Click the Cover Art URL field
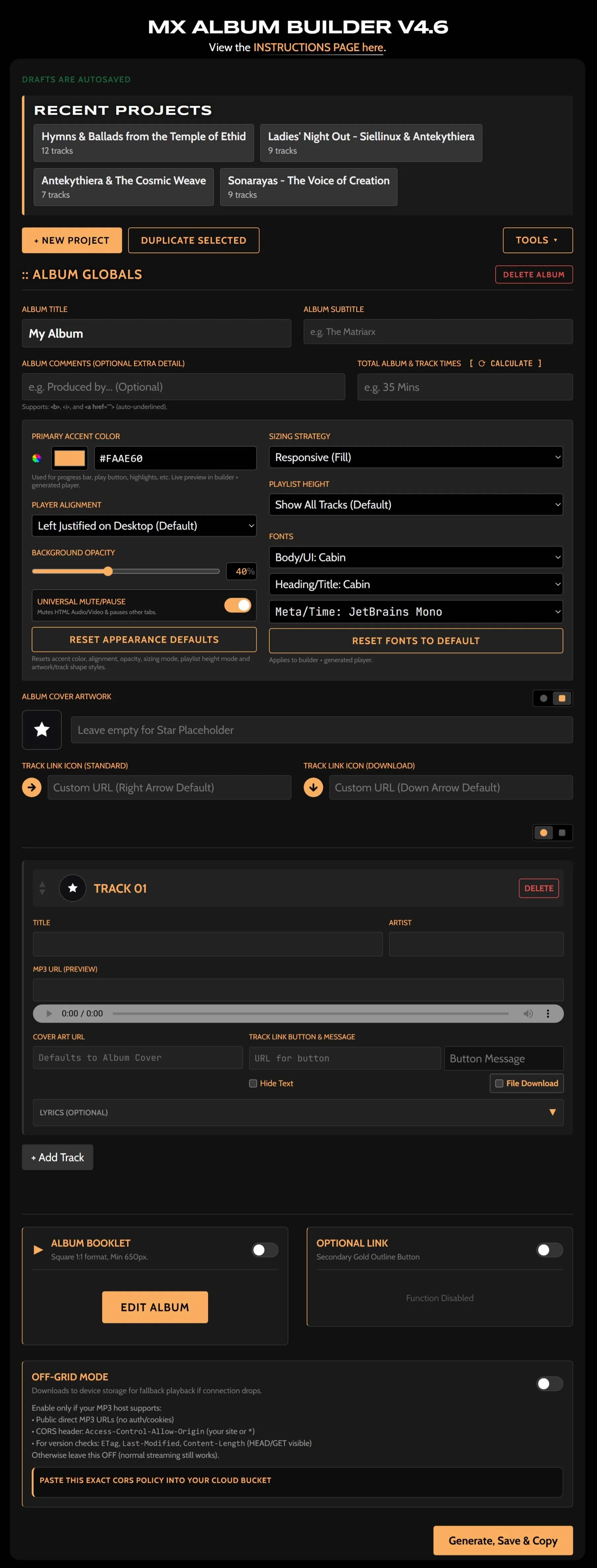Image resolution: width=597 pixels, height=1568 pixels. coord(138,1057)
